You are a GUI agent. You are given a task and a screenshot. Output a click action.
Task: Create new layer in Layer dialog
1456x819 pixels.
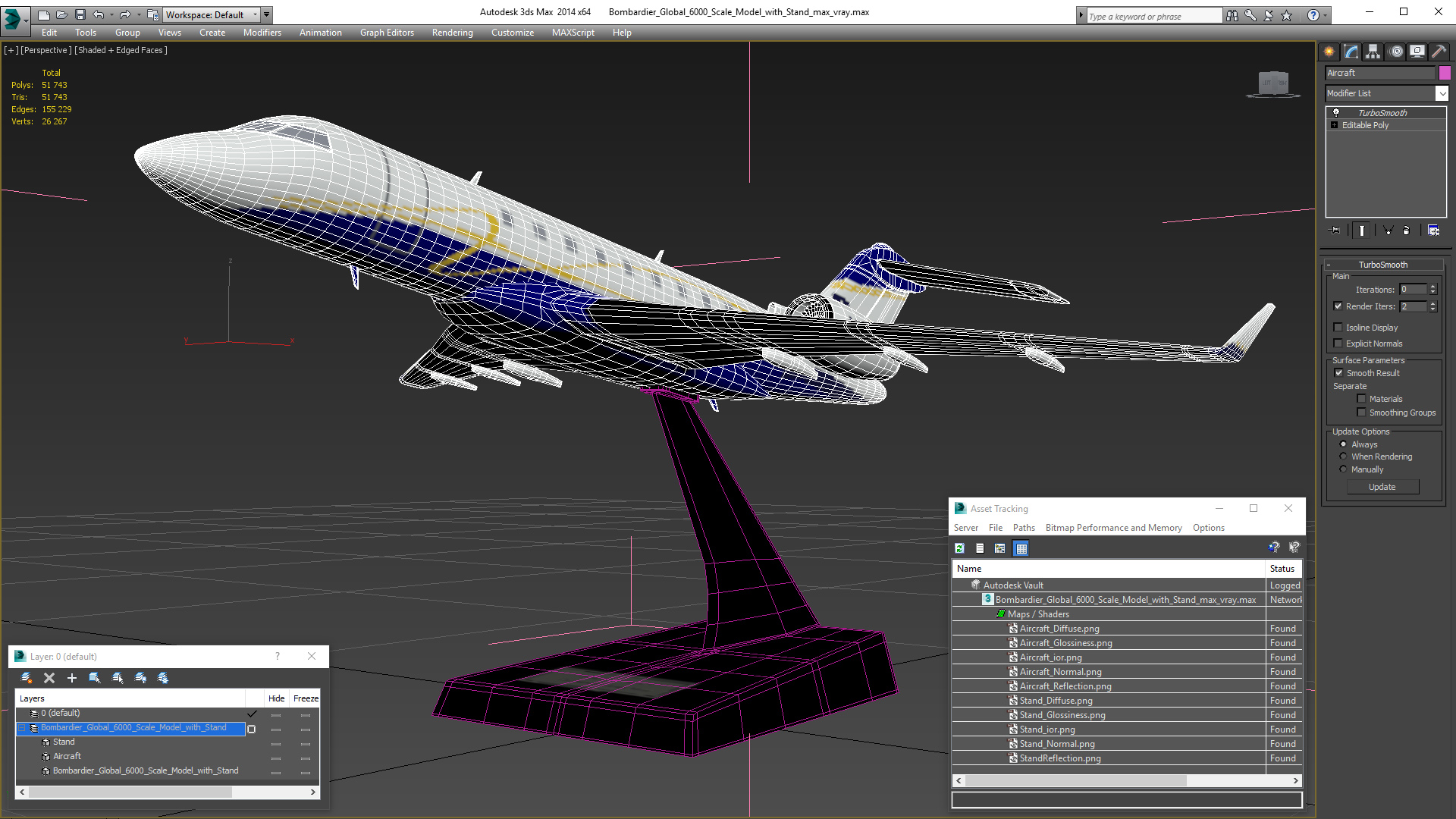(27, 678)
